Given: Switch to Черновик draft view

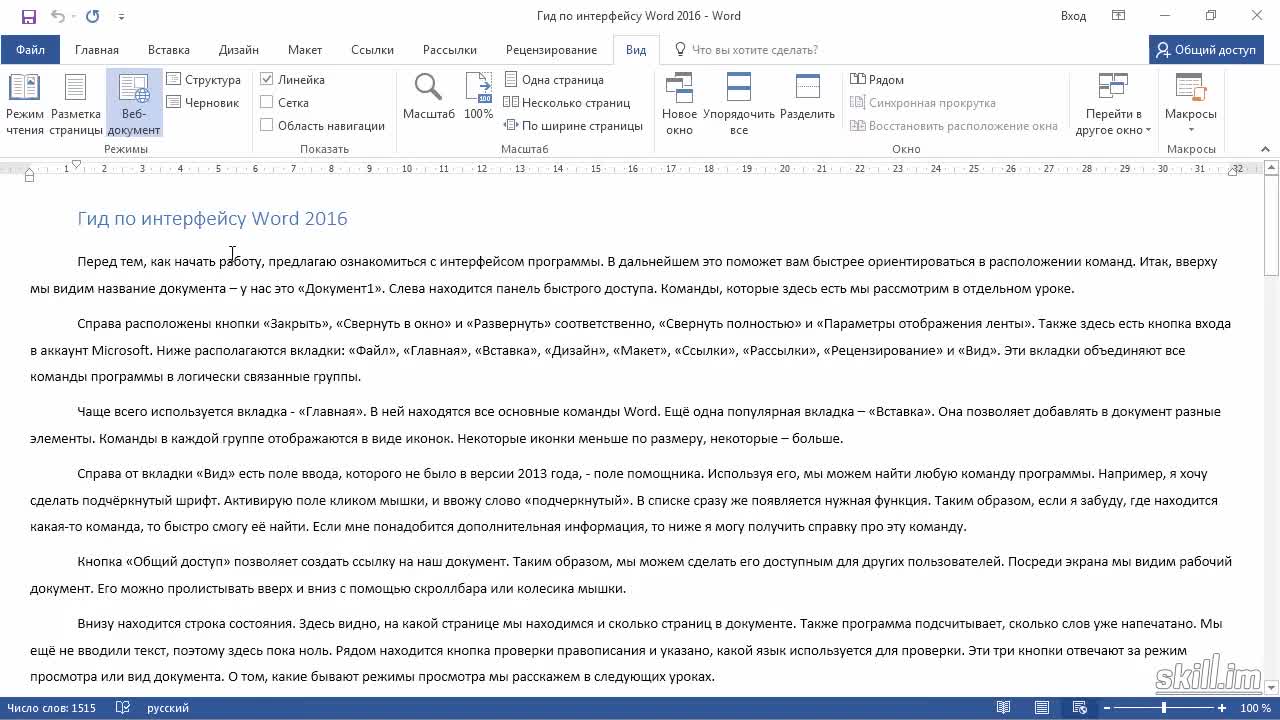Looking at the screenshot, I should pos(203,102).
